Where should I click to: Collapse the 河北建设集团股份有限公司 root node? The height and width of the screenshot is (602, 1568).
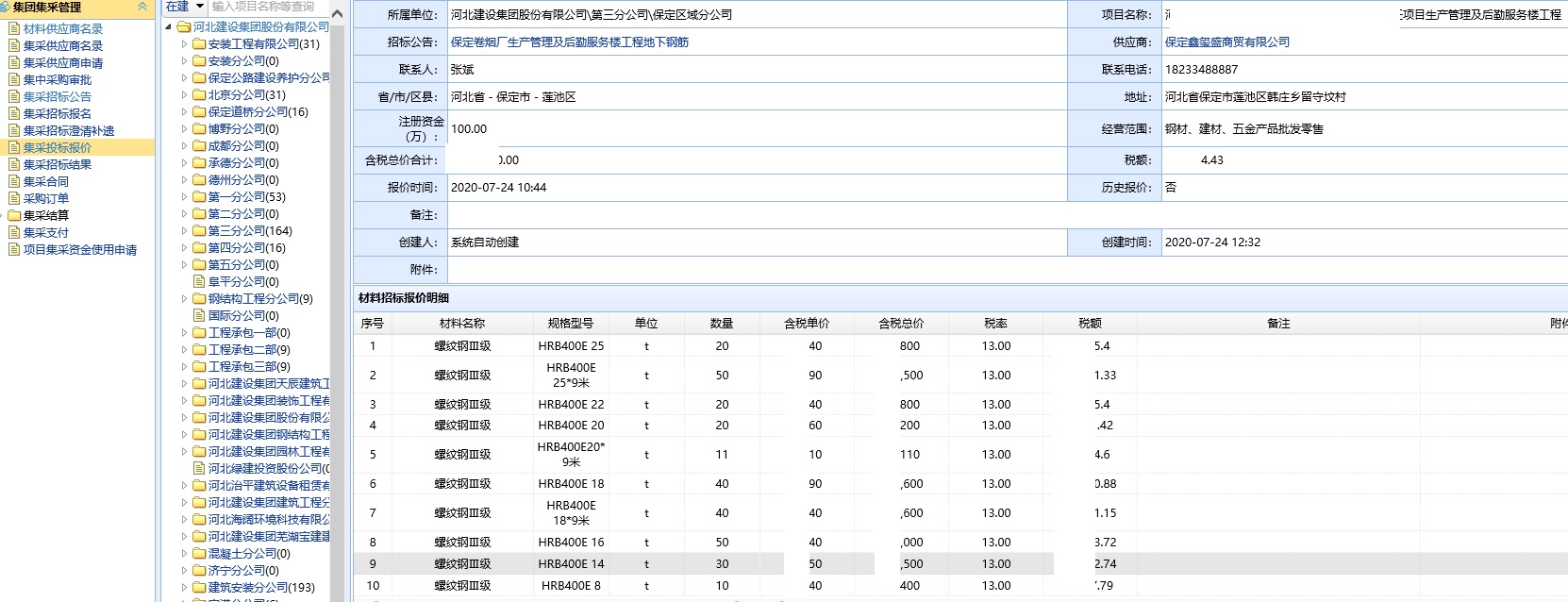tap(169, 27)
